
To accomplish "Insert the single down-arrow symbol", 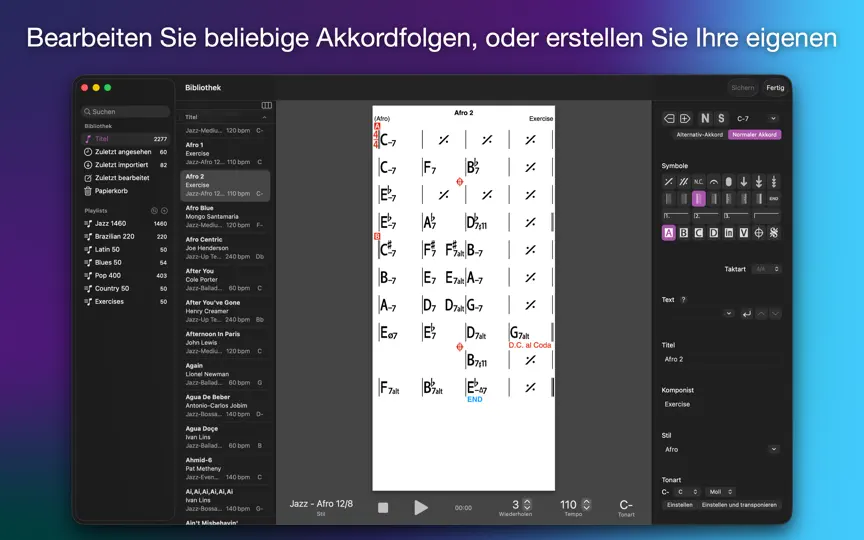I will [744, 182].
